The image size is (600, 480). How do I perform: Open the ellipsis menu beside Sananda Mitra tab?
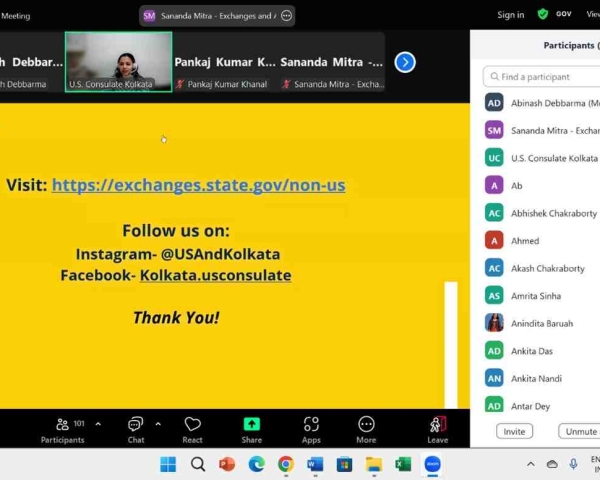click(287, 16)
